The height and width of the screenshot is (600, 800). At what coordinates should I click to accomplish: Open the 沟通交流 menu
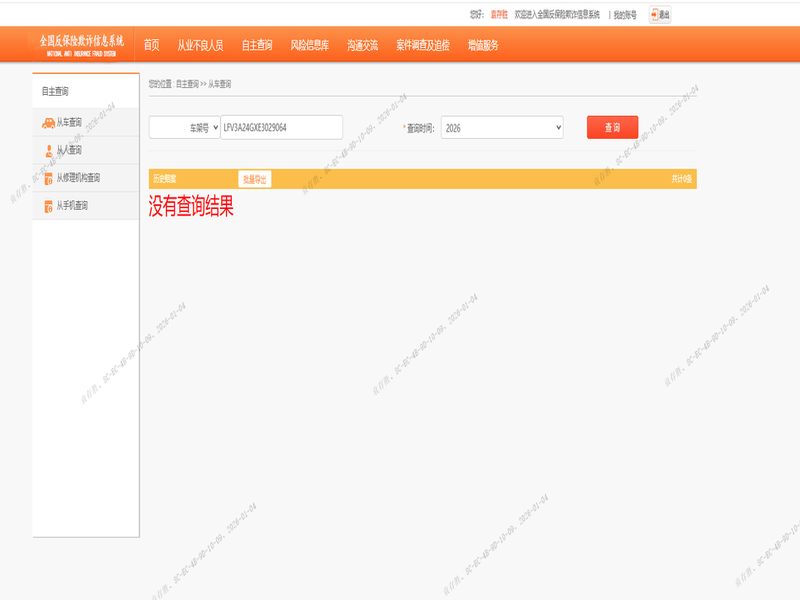point(362,45)
